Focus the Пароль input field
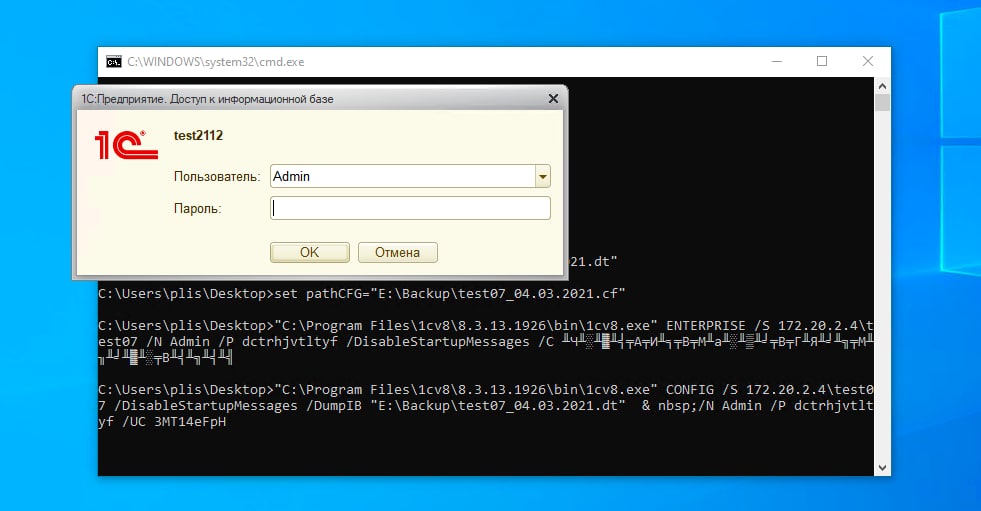This screenshot has width=981, height=511. point(410,208)
